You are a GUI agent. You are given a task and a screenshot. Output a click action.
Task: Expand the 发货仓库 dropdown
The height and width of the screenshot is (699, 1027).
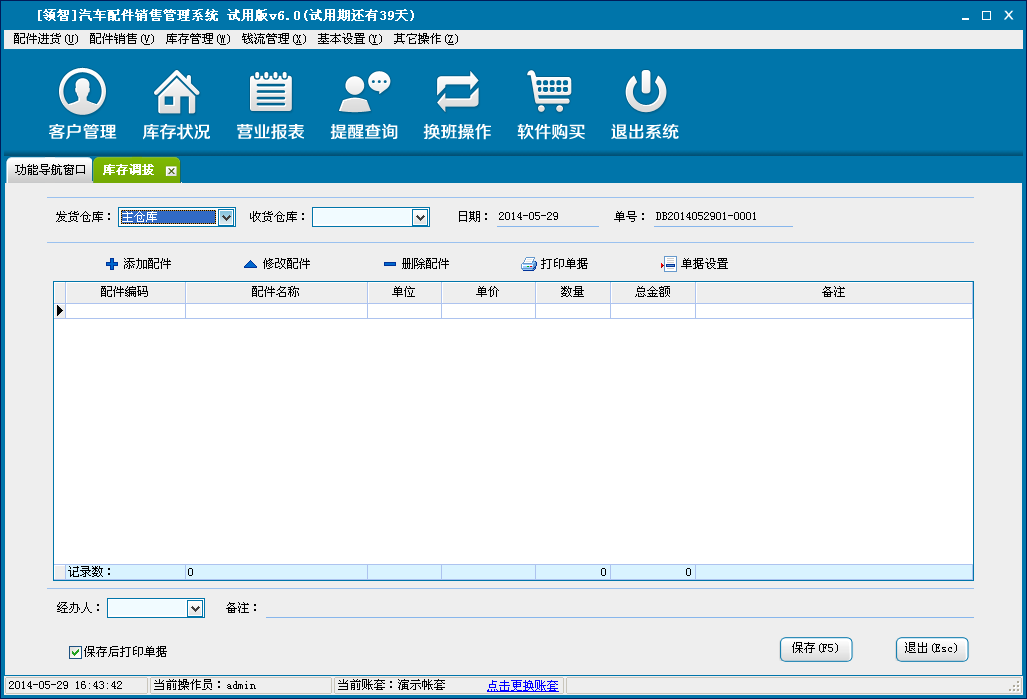pos(226,217)
